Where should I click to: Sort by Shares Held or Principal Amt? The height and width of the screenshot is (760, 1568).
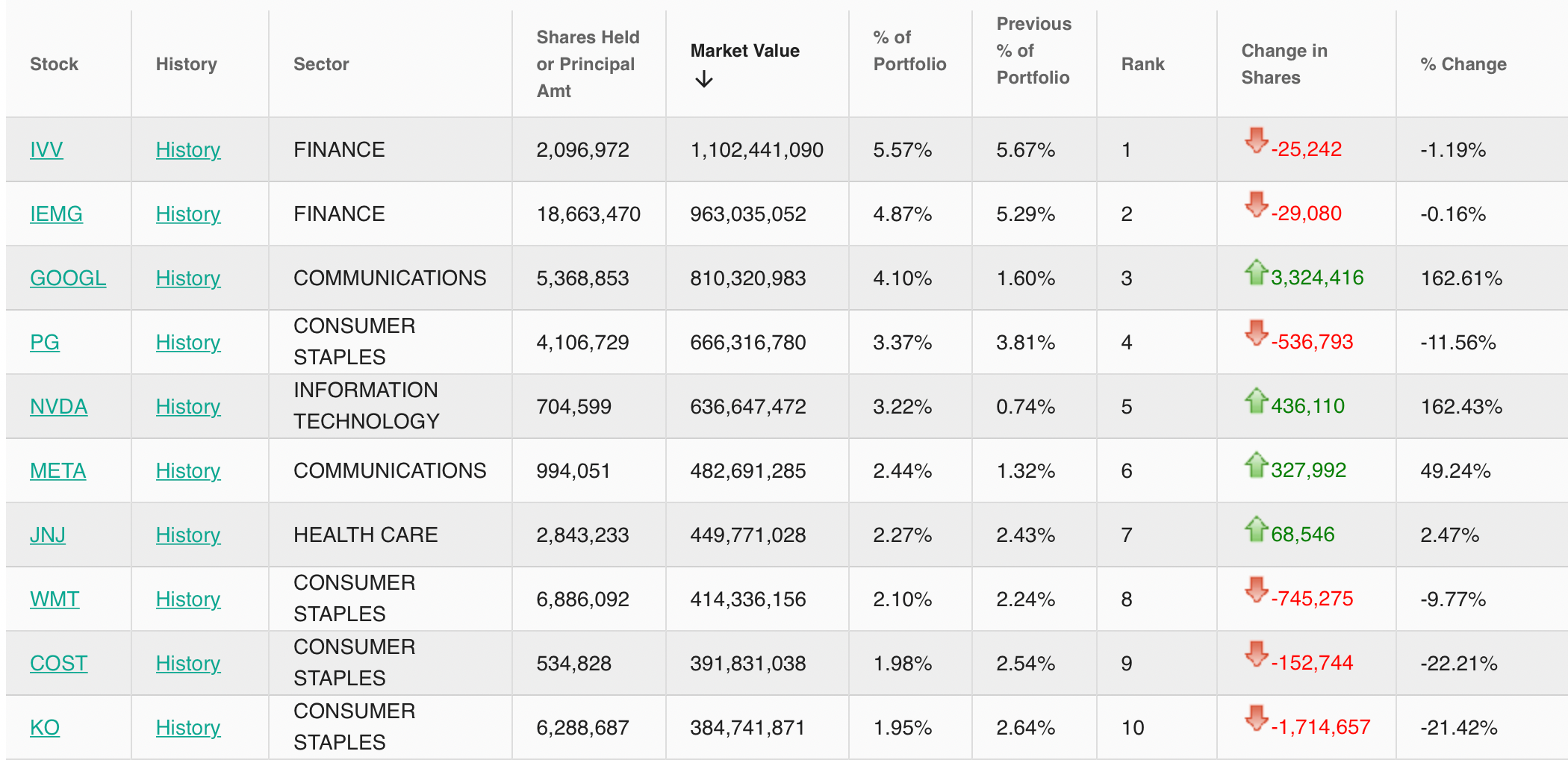[588, 64]
